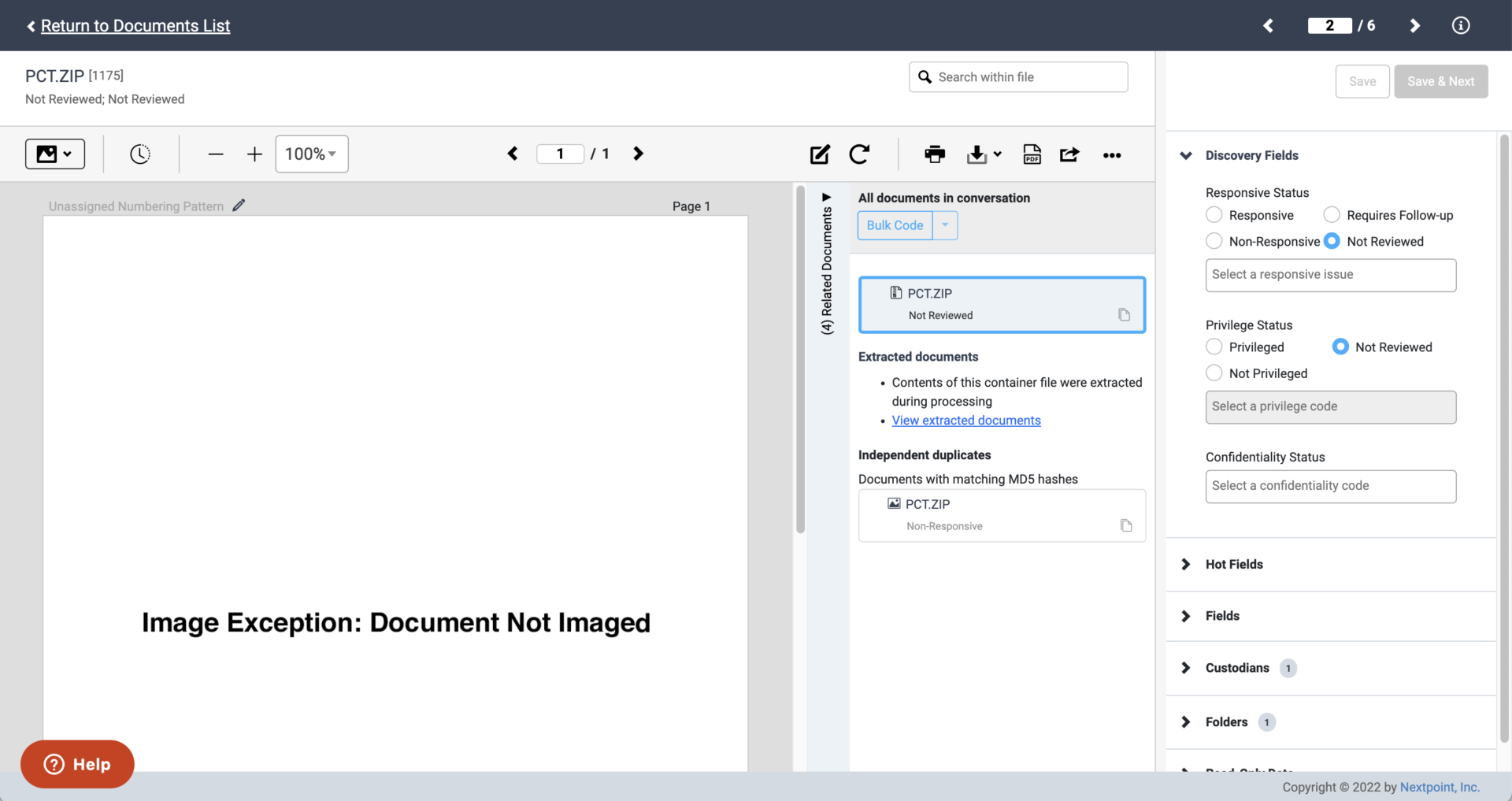Expand the Custodians section

click(x=1186, y=668)
